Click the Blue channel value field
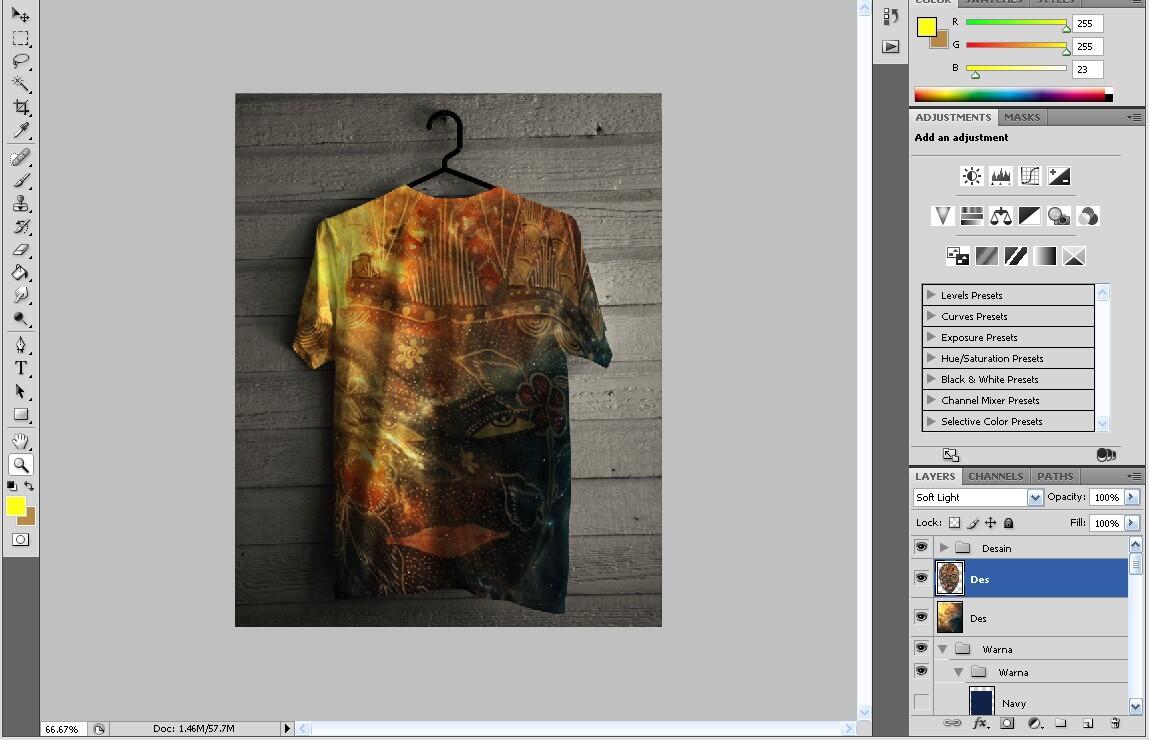The height and width of the screenshot is (740, 1149). 1087,69
